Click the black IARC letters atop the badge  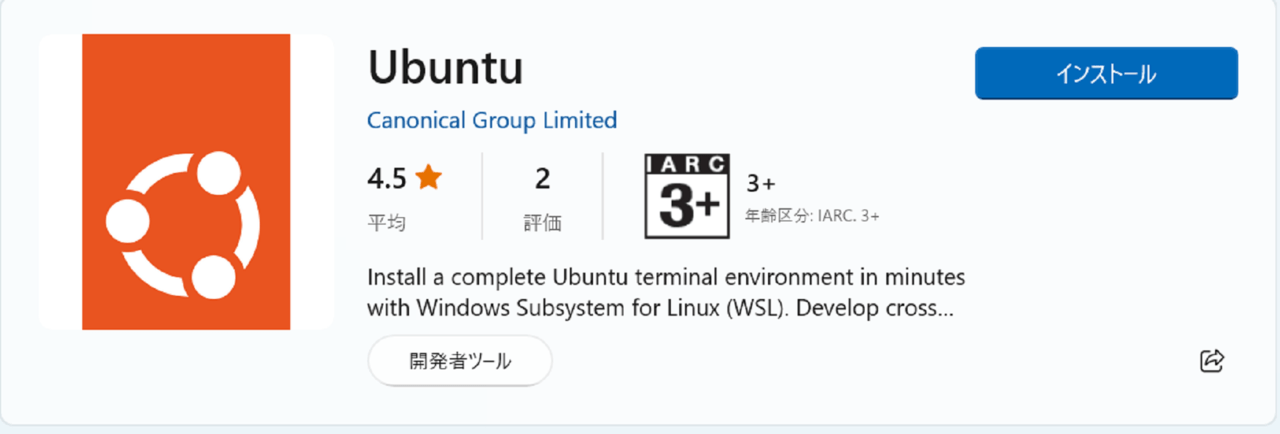(x=688, y=165)
